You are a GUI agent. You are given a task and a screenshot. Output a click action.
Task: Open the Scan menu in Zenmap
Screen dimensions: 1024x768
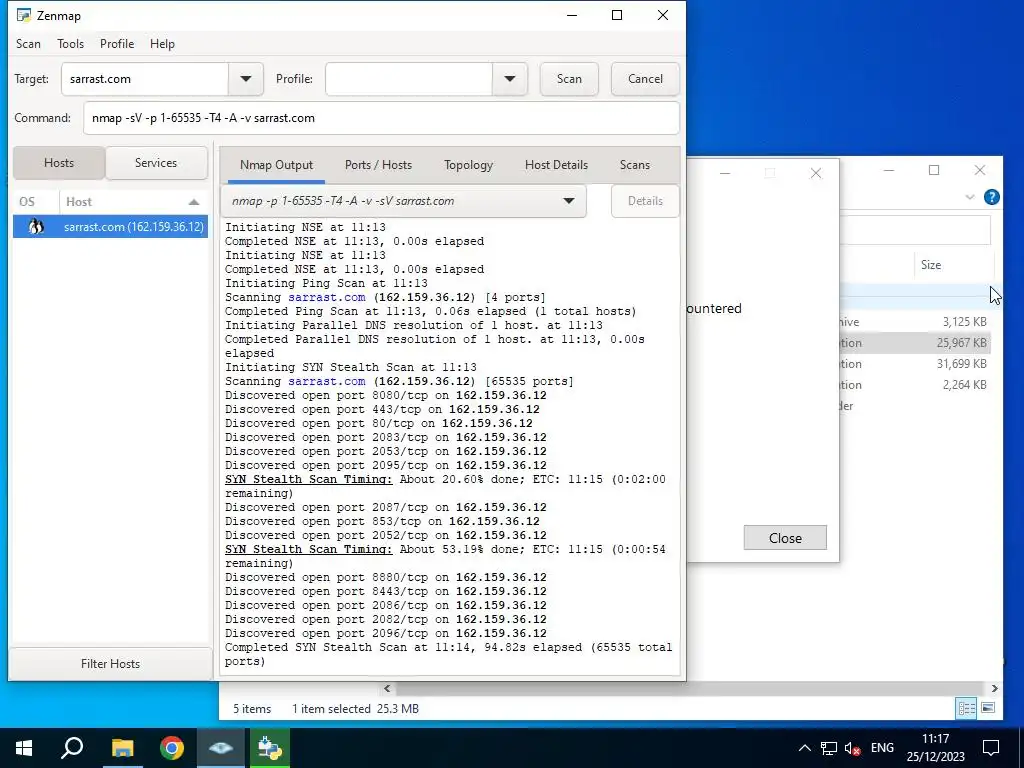click(28, 44)
